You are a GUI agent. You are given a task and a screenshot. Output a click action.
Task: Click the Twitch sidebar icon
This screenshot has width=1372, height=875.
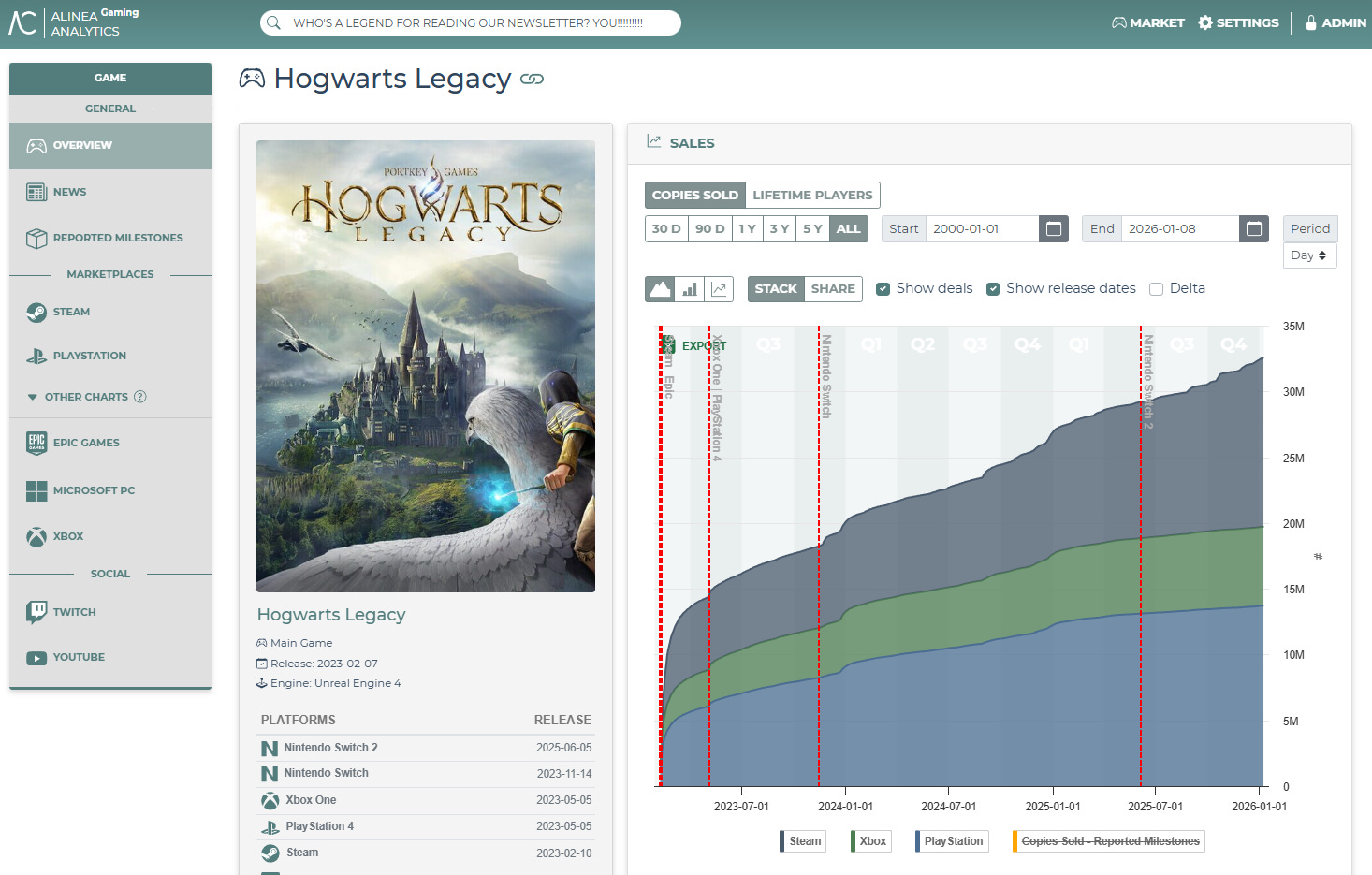click(36, 612)
